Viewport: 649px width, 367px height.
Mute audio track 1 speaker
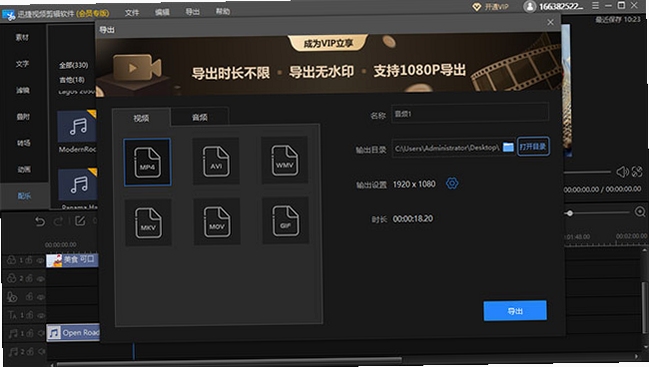point(41,333)
